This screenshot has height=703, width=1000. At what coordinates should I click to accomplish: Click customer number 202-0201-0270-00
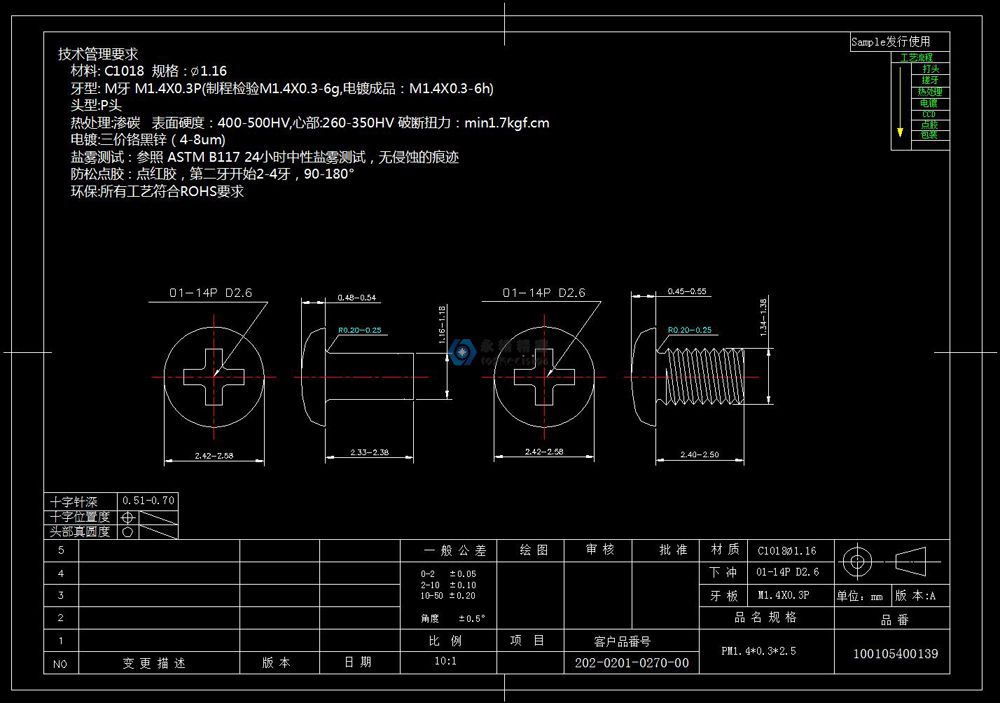[632, 663]
